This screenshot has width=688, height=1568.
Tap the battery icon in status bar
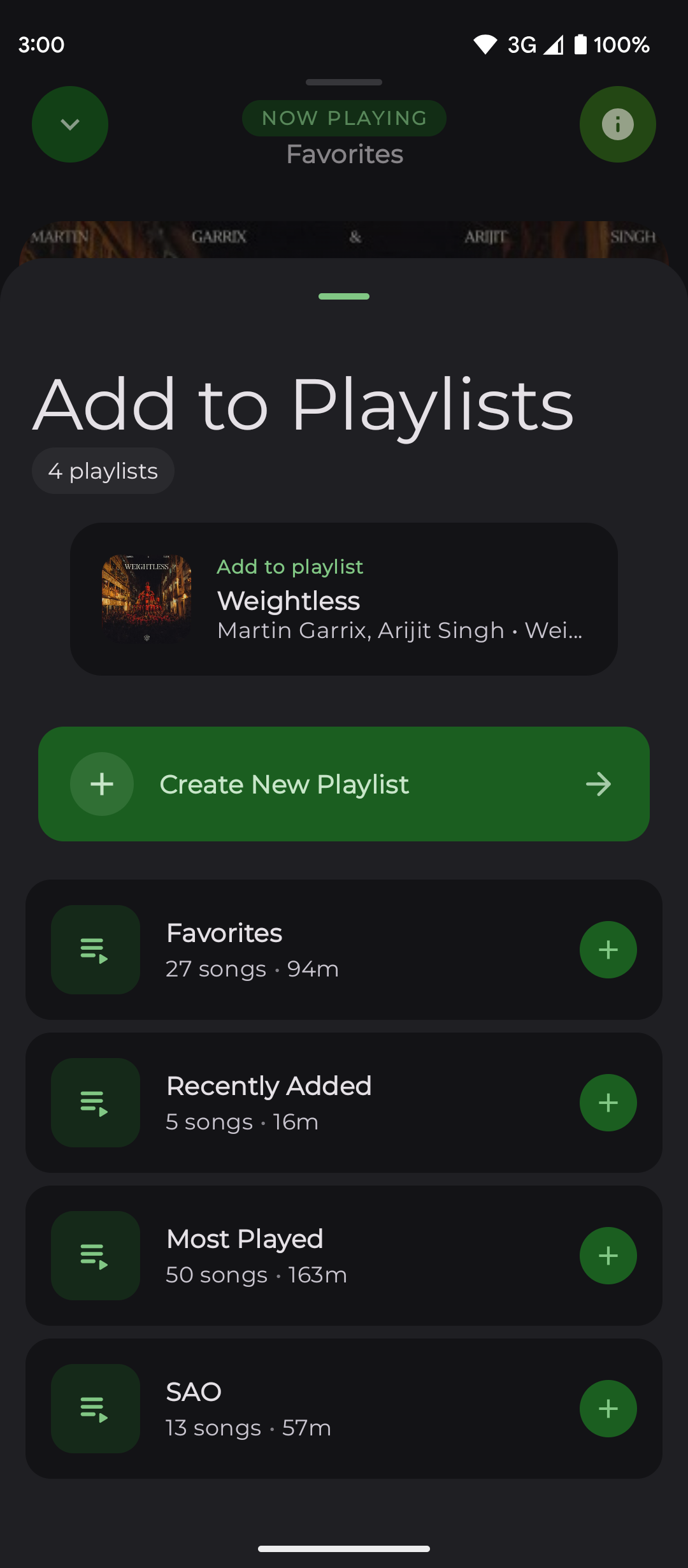[580, 45]
